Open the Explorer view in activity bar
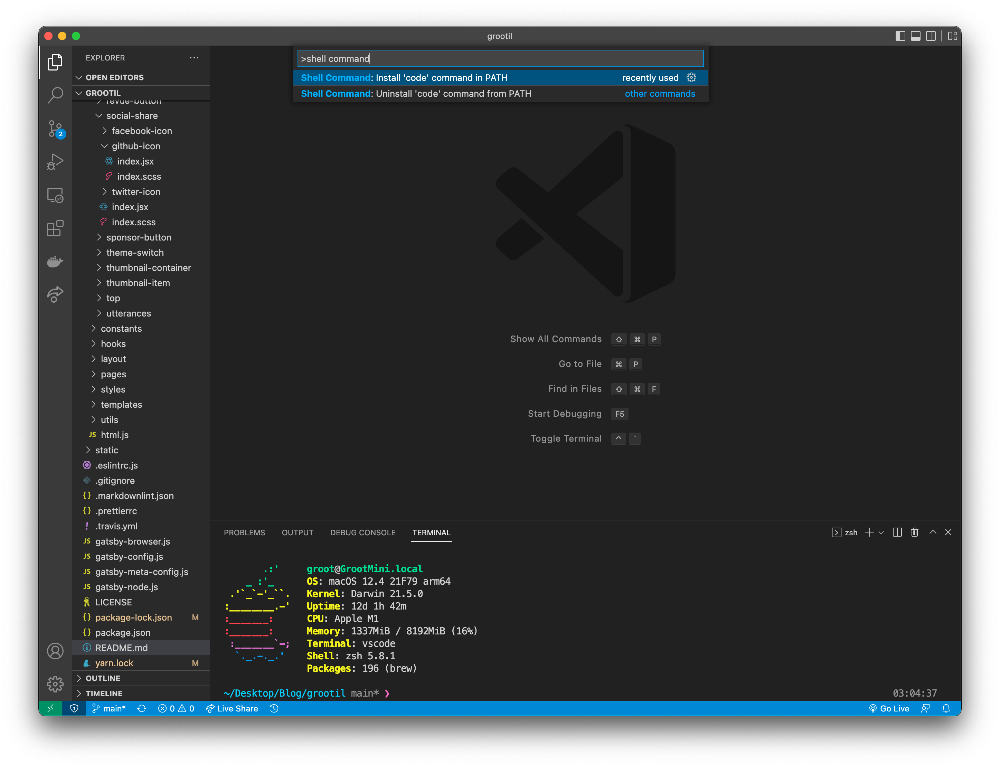This screenshot has height=767, width=1000. pyautogui.click(x=55, y=62)
